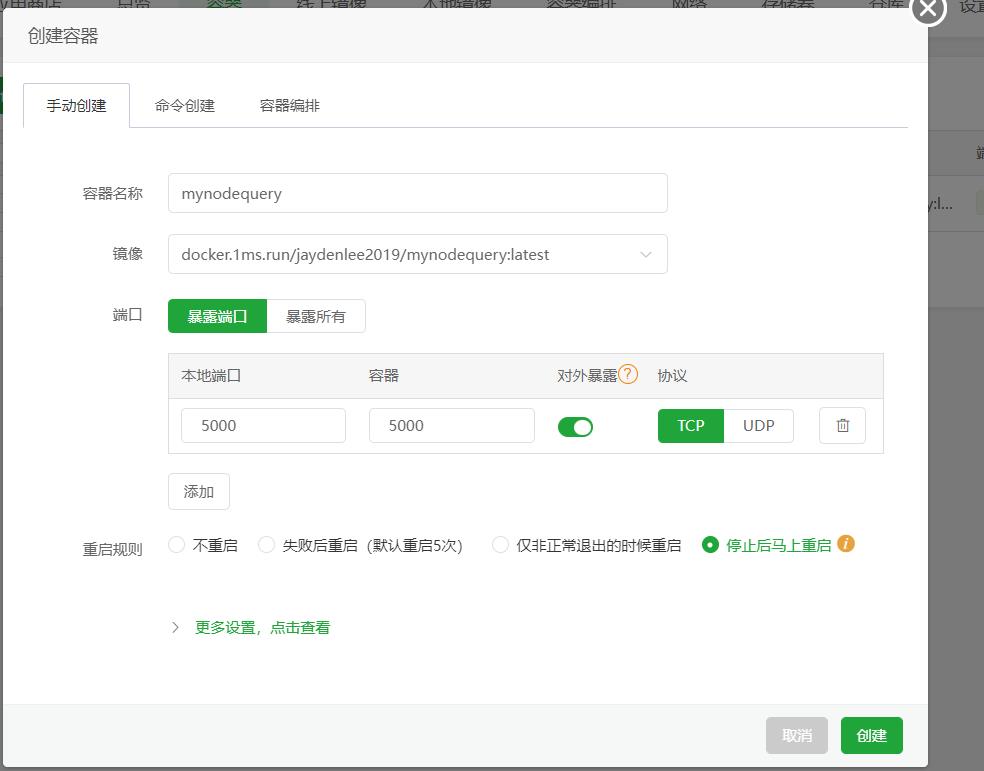Select 停止后马上重启 radio option

710,545
